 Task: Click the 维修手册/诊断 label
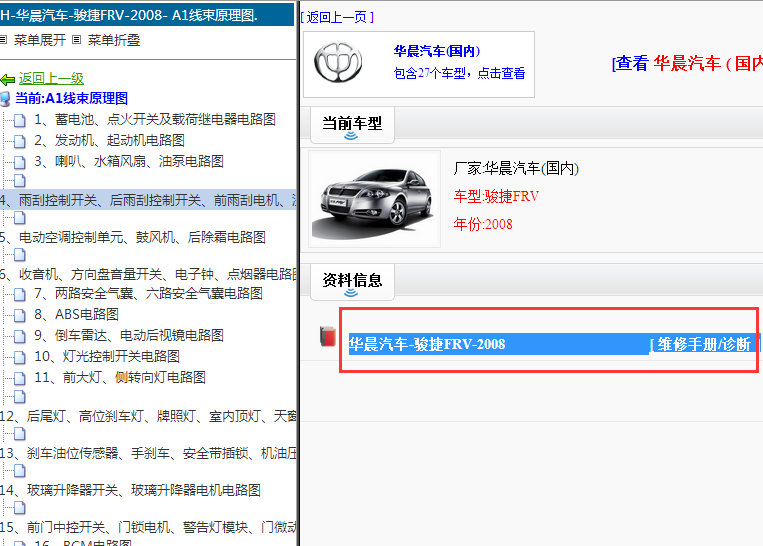[704, 344]
